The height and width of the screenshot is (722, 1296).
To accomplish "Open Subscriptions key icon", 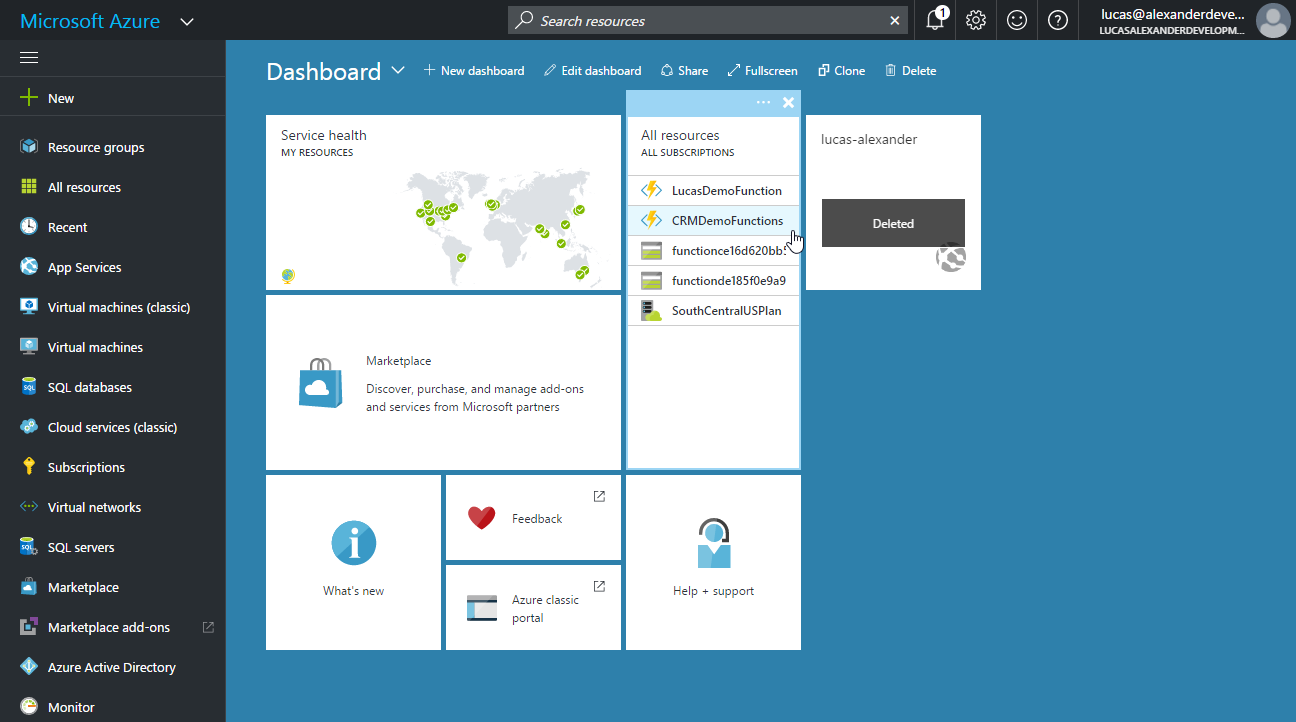I will click(x=29, y=467).
